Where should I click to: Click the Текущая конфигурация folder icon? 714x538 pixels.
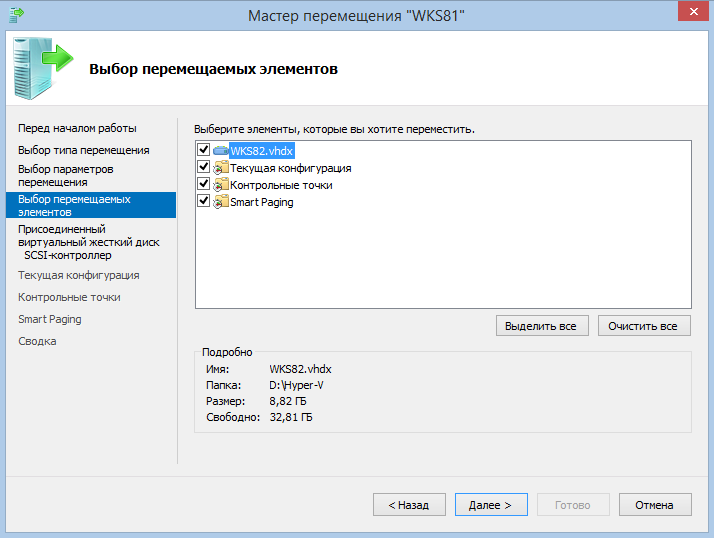point(221,168)
